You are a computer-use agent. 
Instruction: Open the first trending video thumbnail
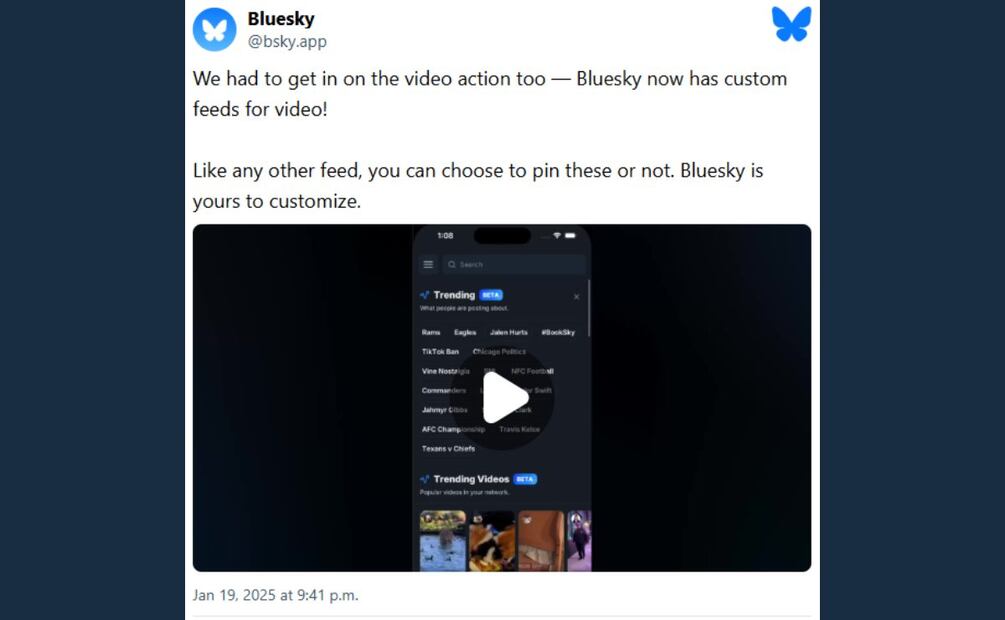pyautogui.click(x=443, y=540)
